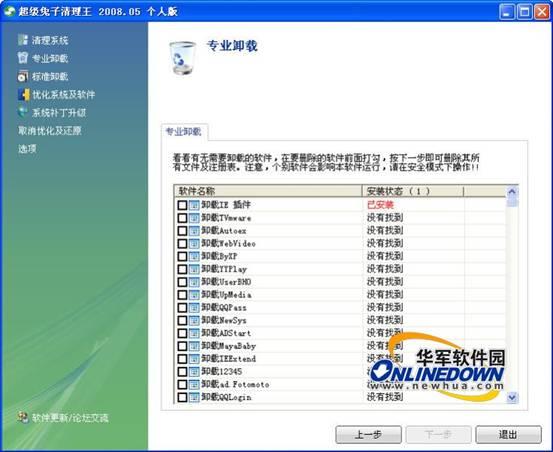Screen dimensions: 553x452
Task: Select the 卸载UserBHO checkbox
Action: click(182, 282)
